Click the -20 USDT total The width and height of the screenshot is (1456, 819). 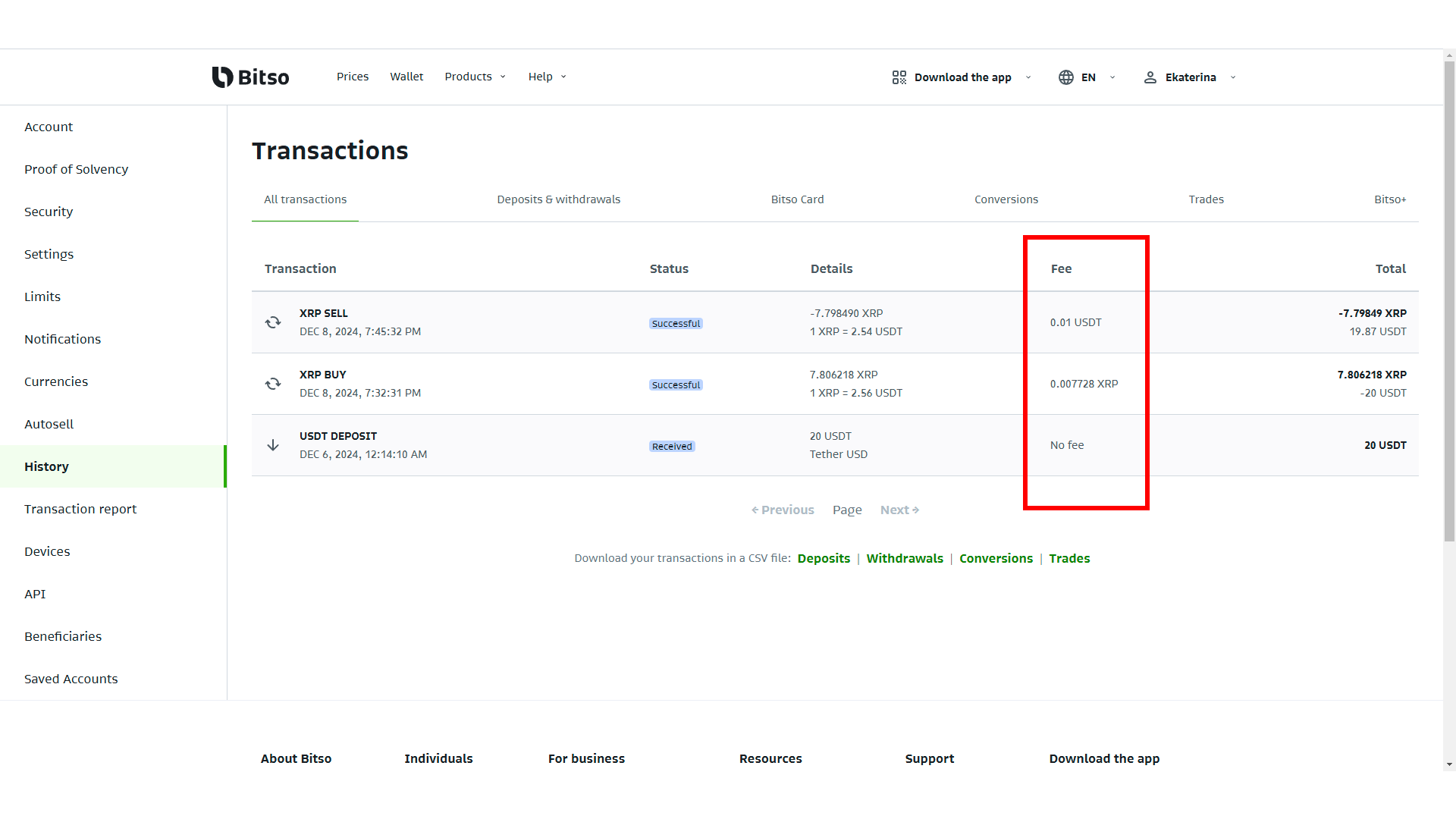1383,393
